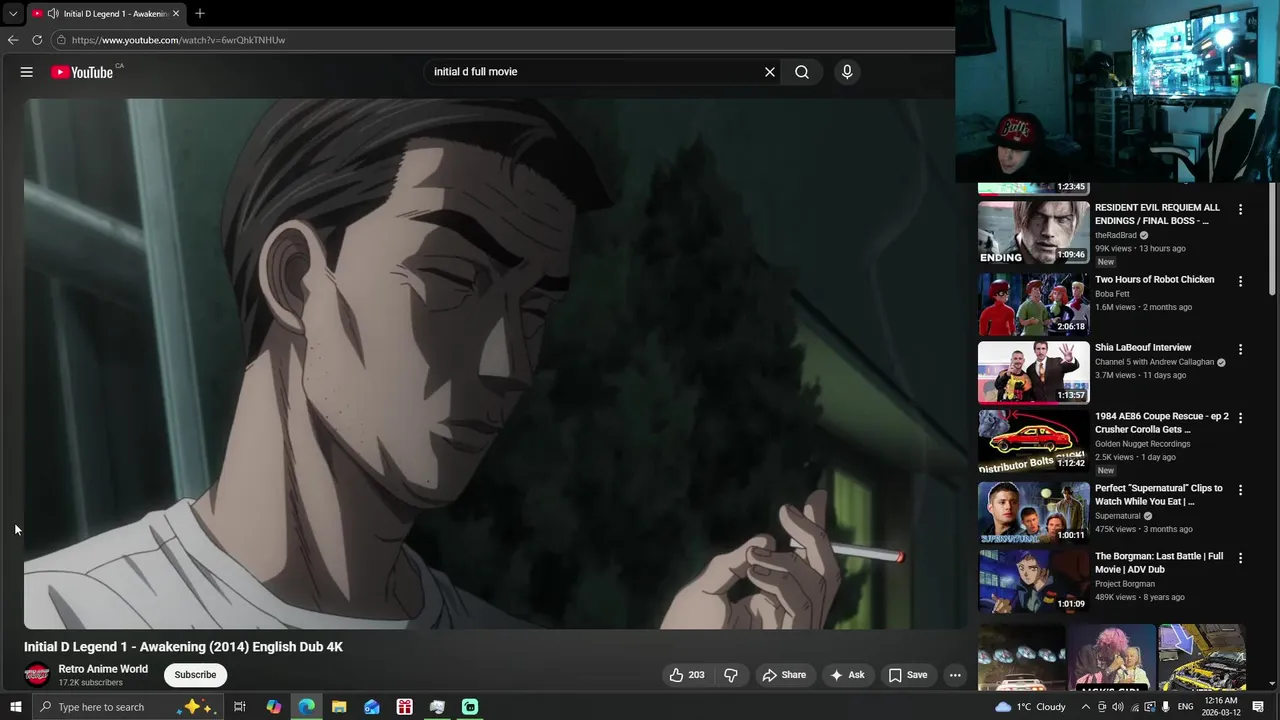Open tray volume speaker icon

pyautogui.click(x=1118, y=707)
